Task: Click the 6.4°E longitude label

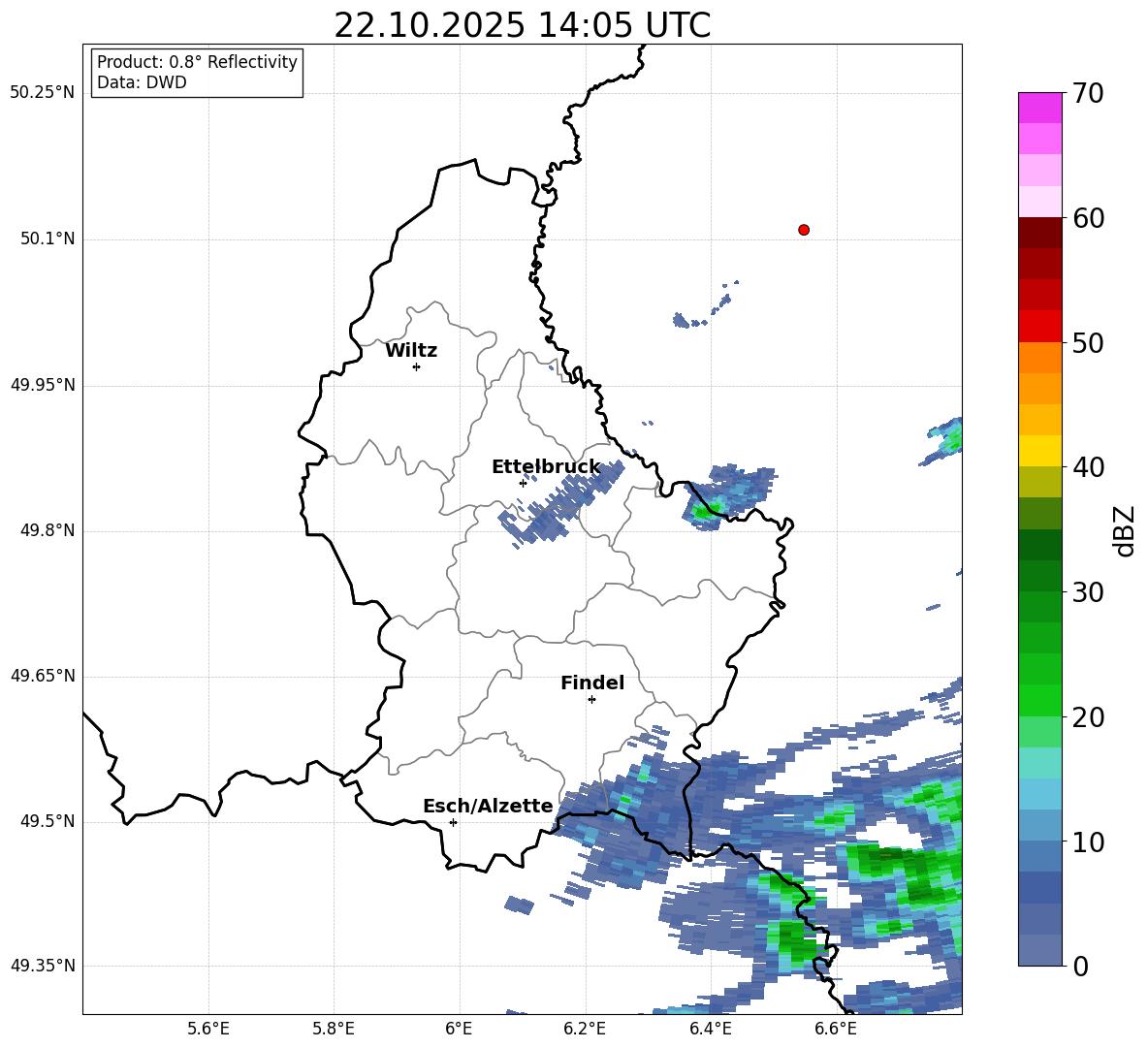Action: point(710,1029)
